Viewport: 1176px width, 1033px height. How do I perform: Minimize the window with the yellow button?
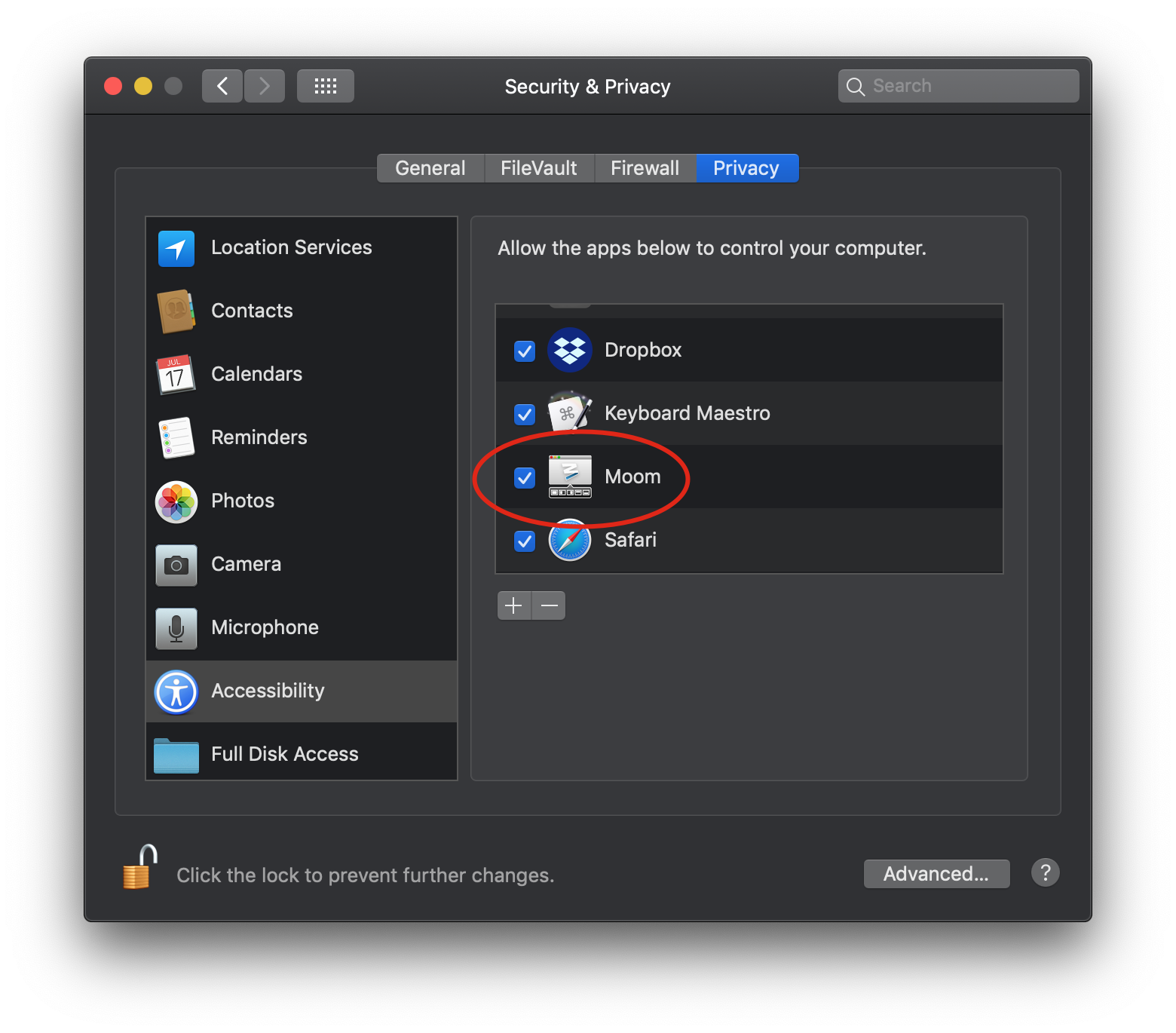(143, 86)
